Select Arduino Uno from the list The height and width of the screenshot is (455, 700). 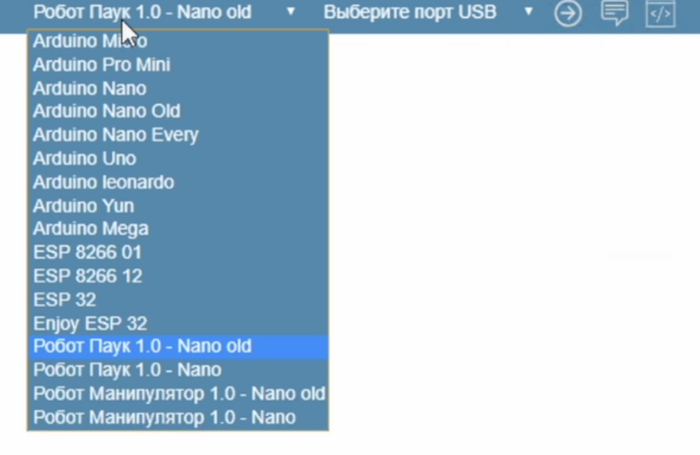click(84, 158)
